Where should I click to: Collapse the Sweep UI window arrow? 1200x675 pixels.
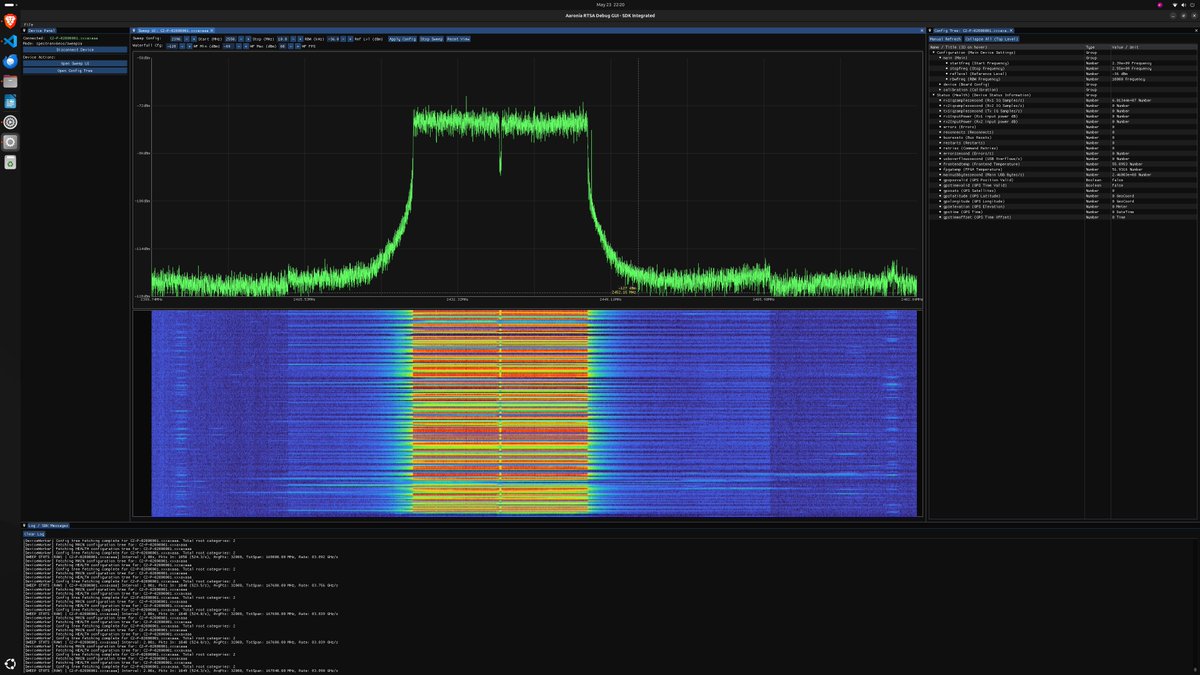[x=134, y=31]
